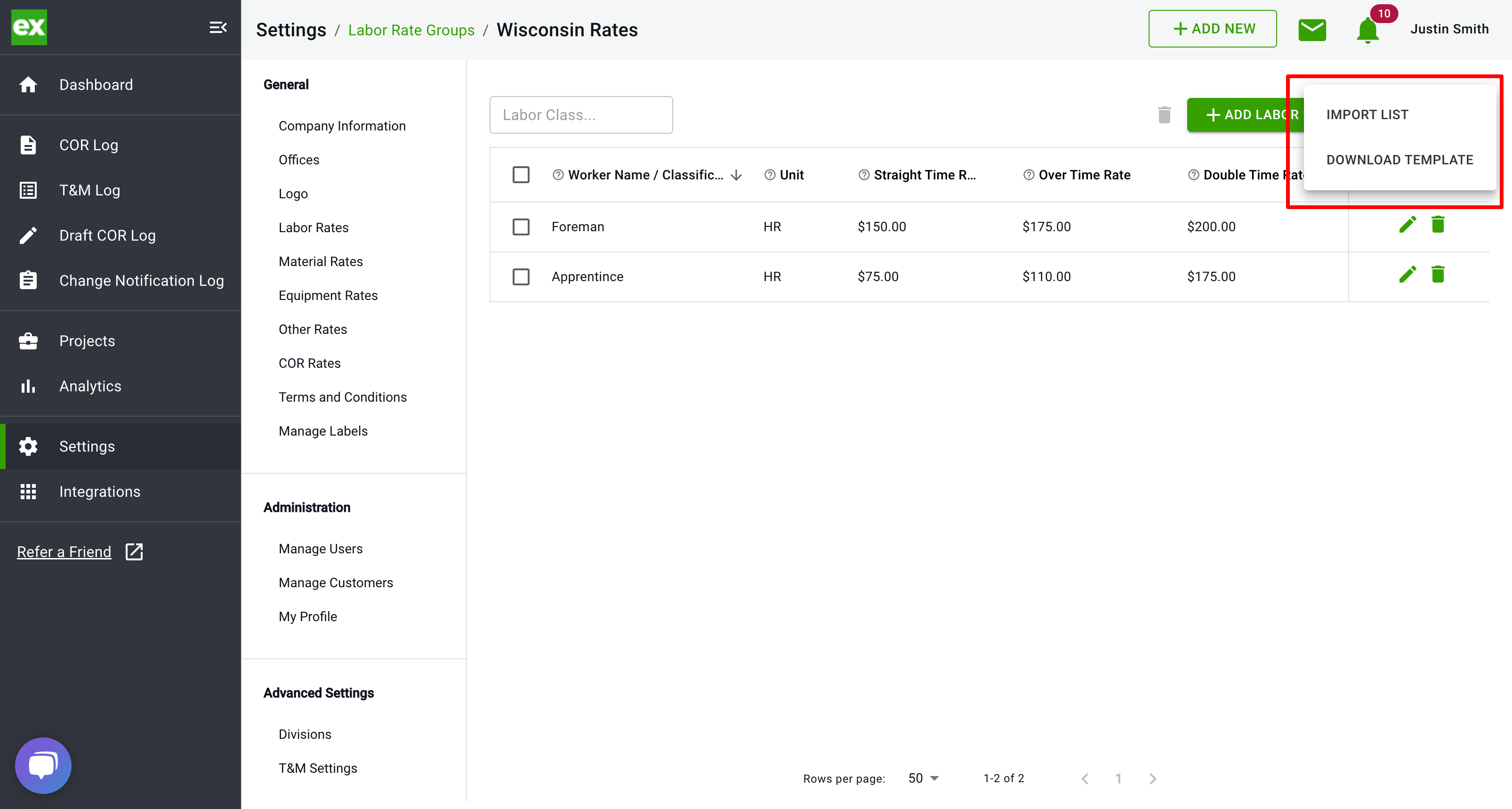Open Terms and Conditions settings item
Screen dimensions: 1512x809
click(x=343, y=397)
